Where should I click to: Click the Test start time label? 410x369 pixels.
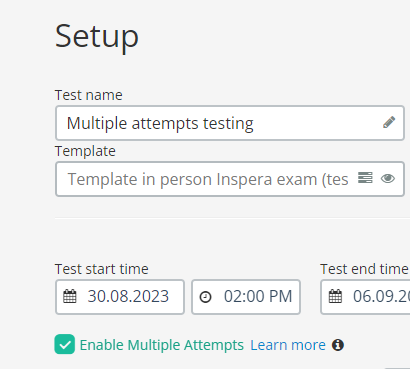point(102,269)
